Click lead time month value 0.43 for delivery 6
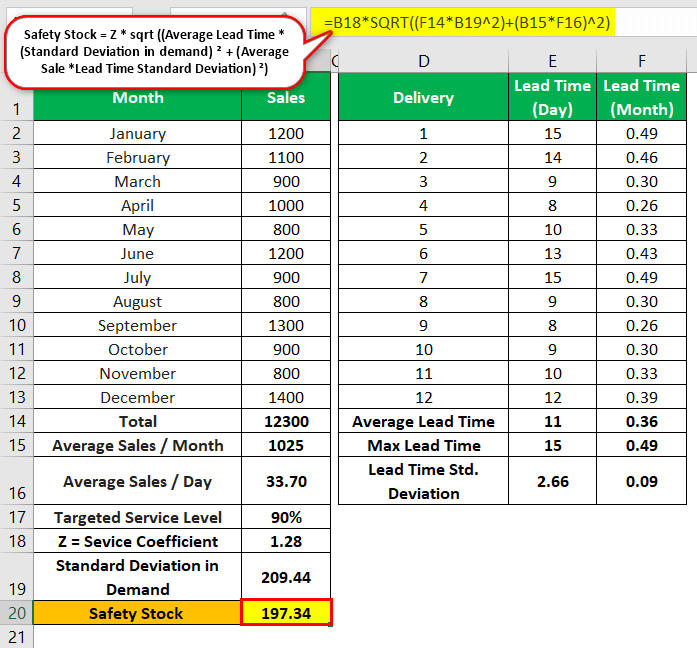This screenshot has width=697, height=648. coord(641,253)
